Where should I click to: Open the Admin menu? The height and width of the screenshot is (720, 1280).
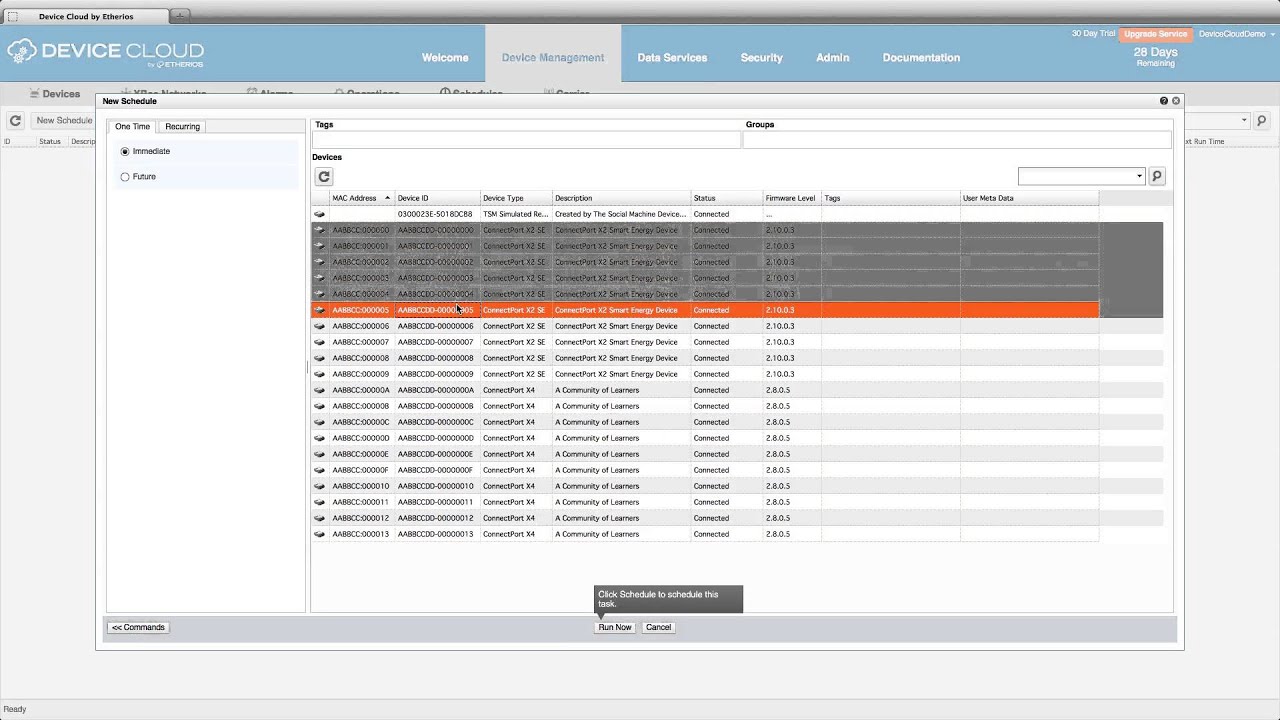(x=832, y=58)
